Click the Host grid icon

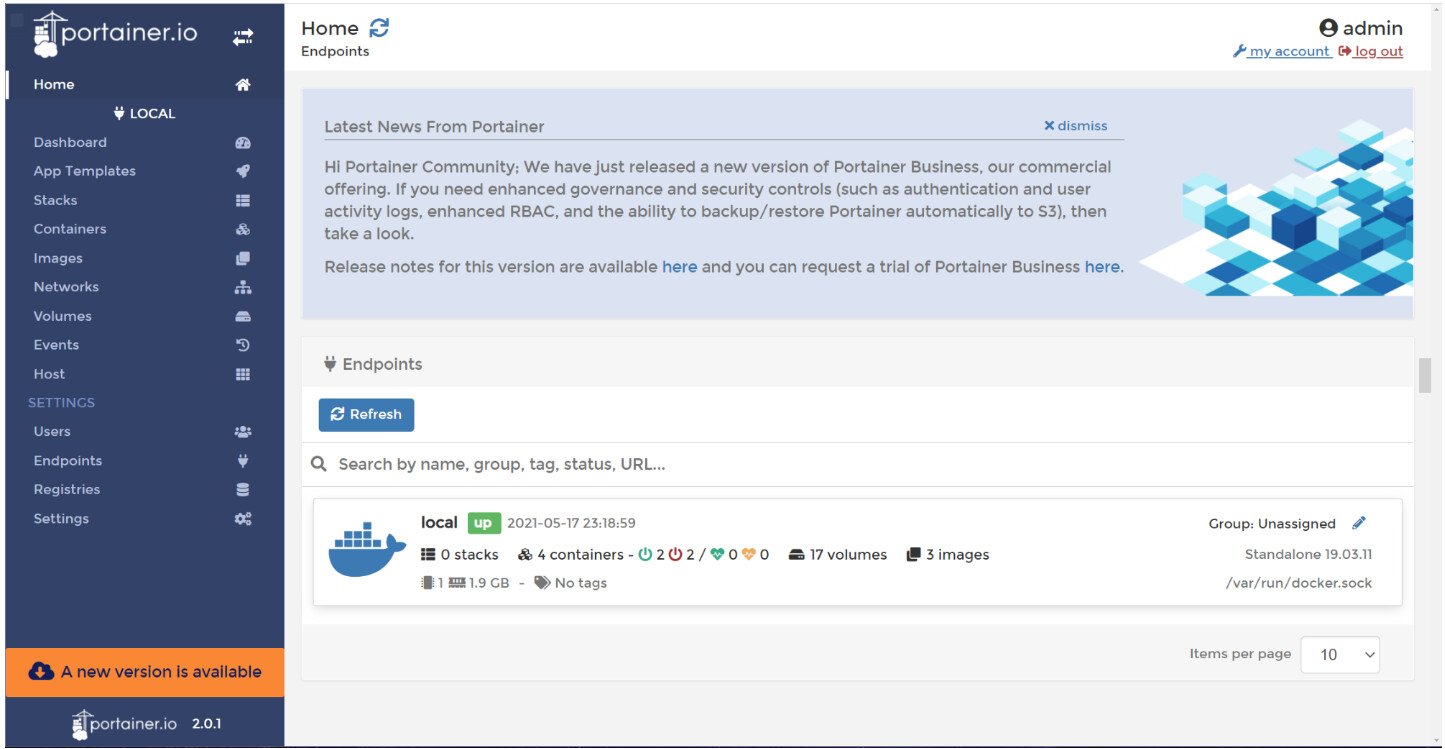(x=243, y=374)
